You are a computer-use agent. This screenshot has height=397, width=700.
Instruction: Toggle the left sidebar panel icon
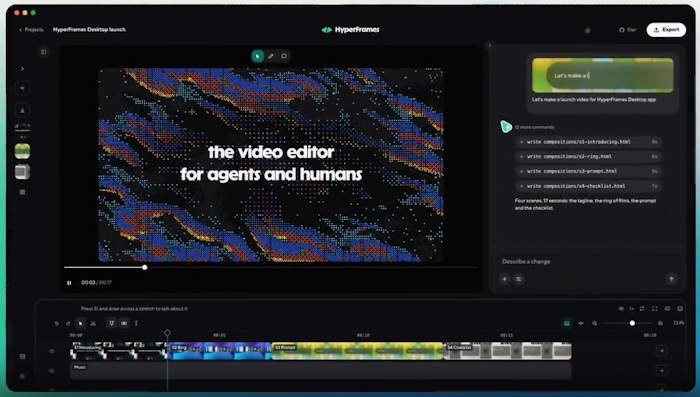coord(44,52)
